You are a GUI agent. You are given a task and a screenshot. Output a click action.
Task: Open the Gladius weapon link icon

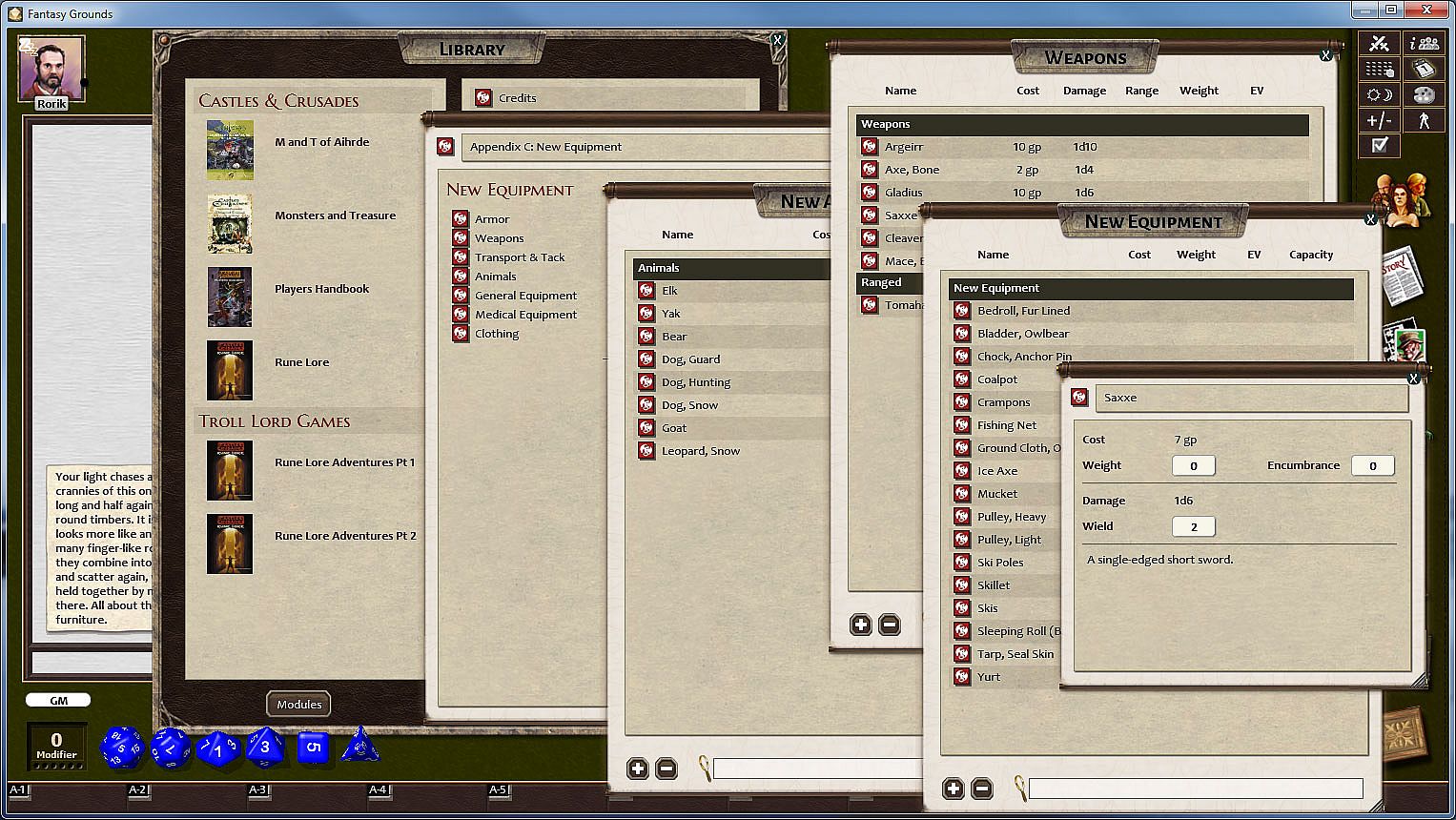tap(869, 192)
